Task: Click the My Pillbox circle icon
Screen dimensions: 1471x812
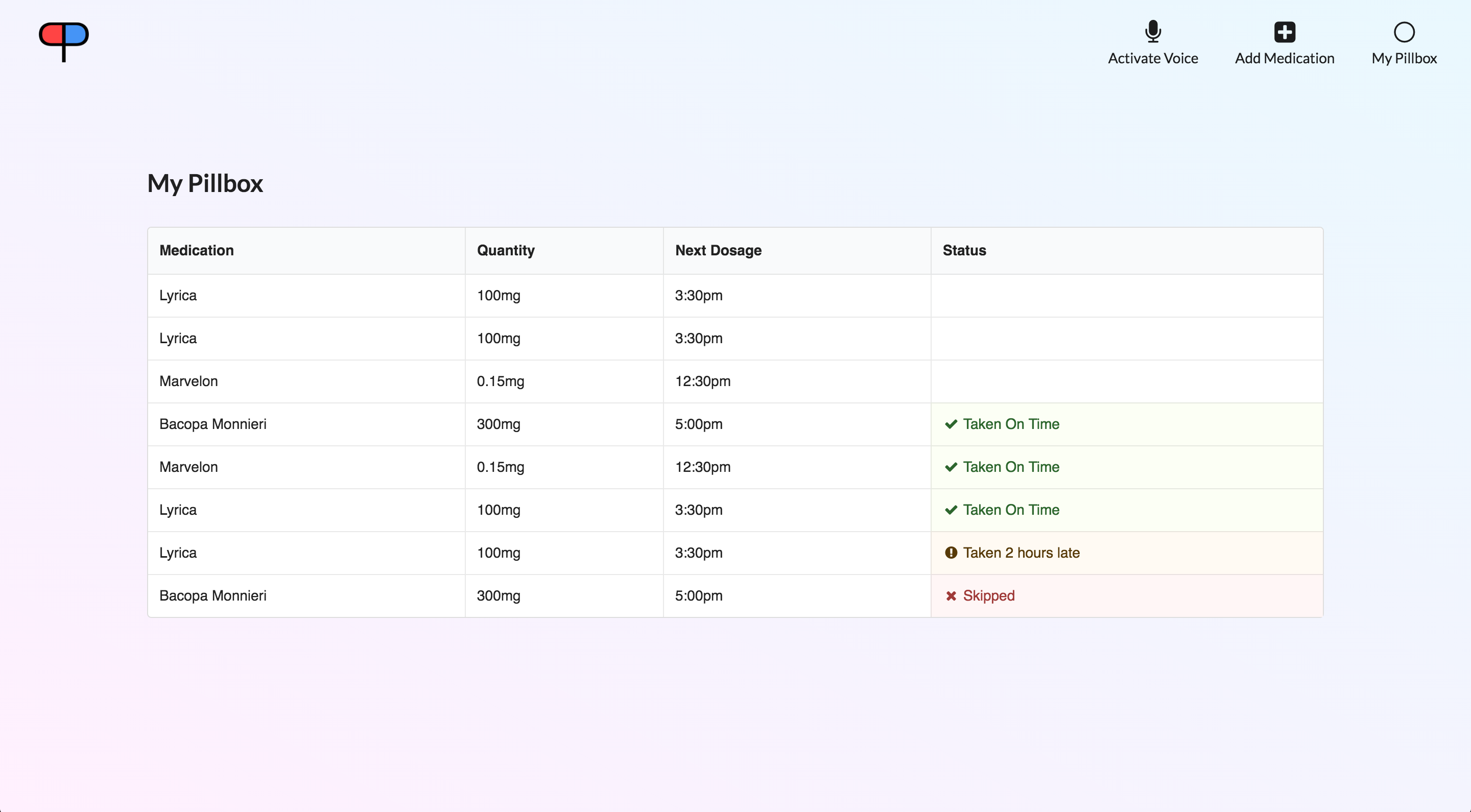Action: point(1404,32)
